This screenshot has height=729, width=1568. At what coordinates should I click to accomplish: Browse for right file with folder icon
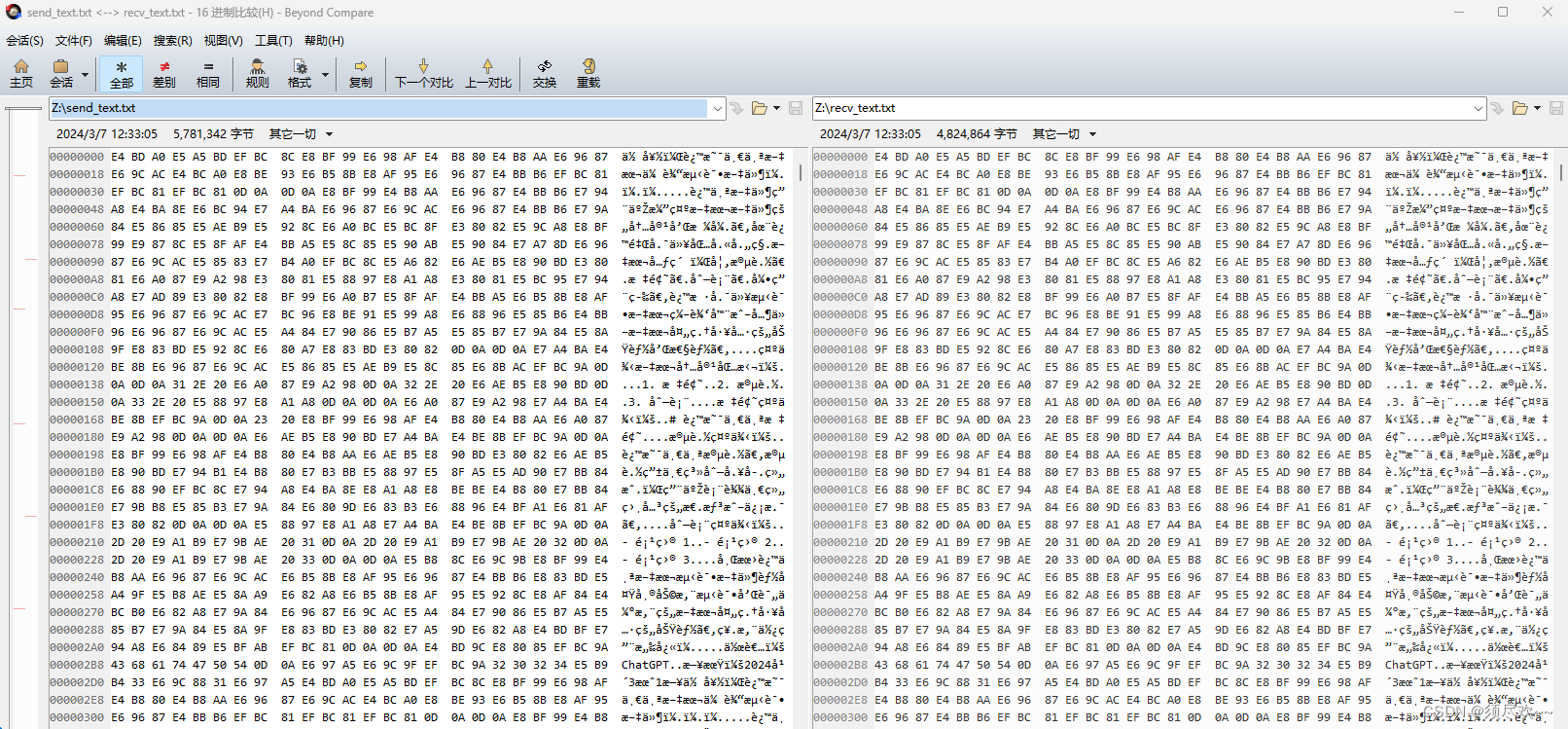pos(1520,108)
